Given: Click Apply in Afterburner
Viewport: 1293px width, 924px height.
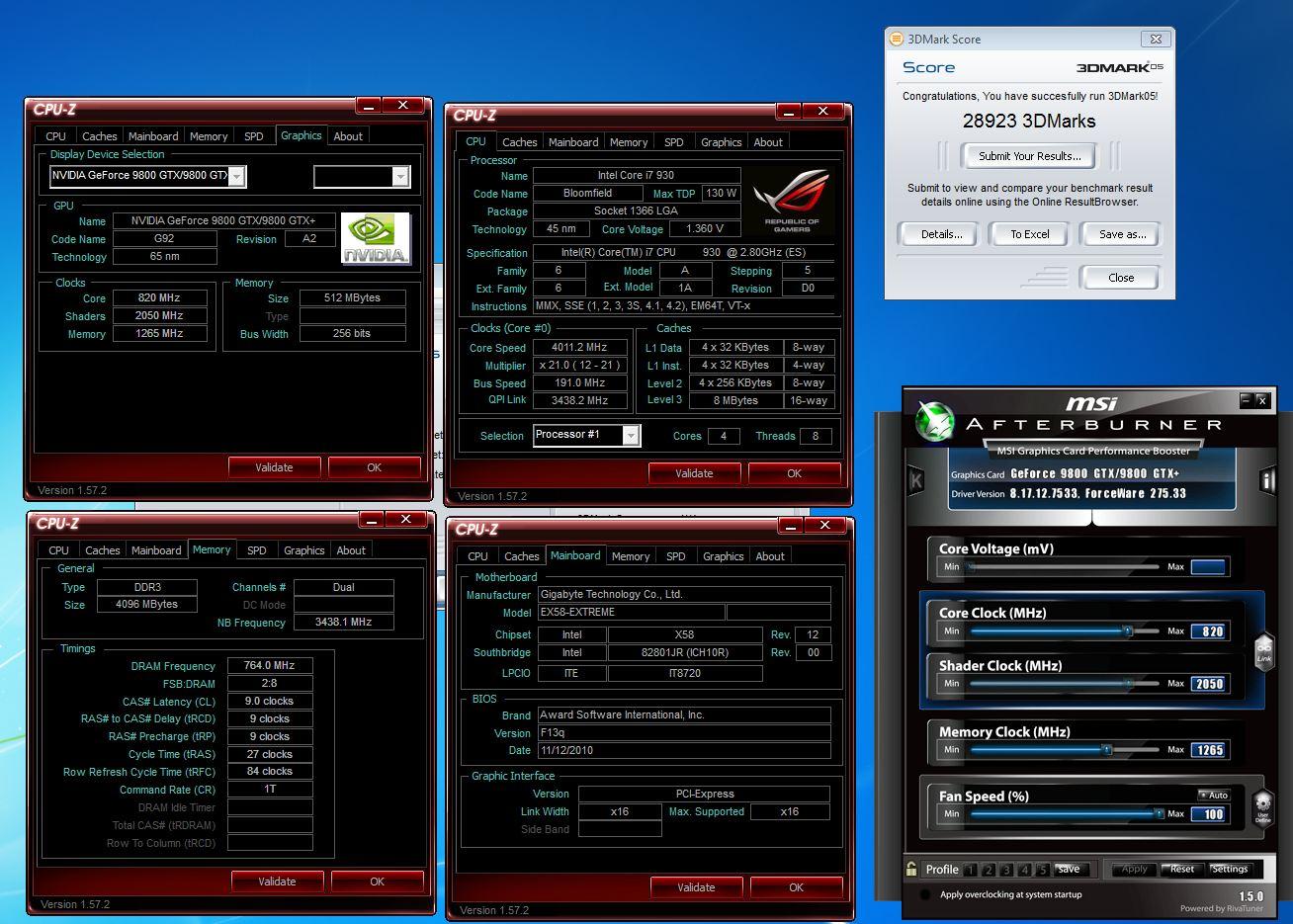Looking at the screenshot, I should [x=1135, y=870].
